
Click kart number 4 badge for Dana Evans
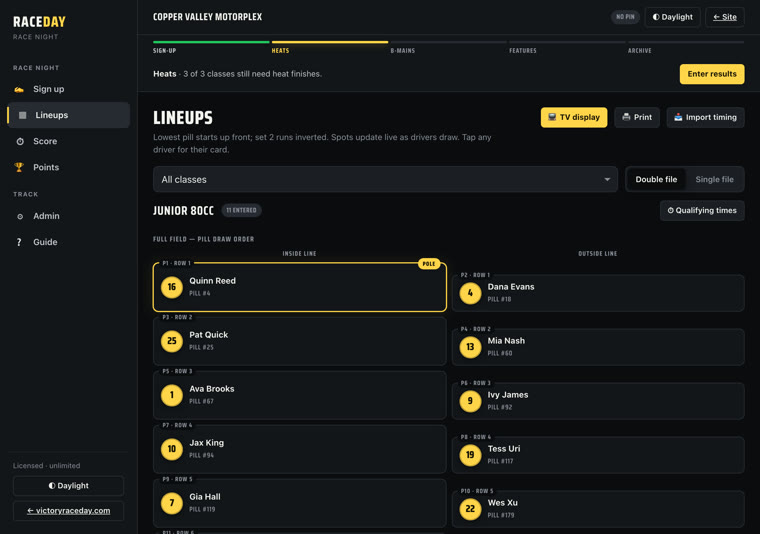[470, 293]
